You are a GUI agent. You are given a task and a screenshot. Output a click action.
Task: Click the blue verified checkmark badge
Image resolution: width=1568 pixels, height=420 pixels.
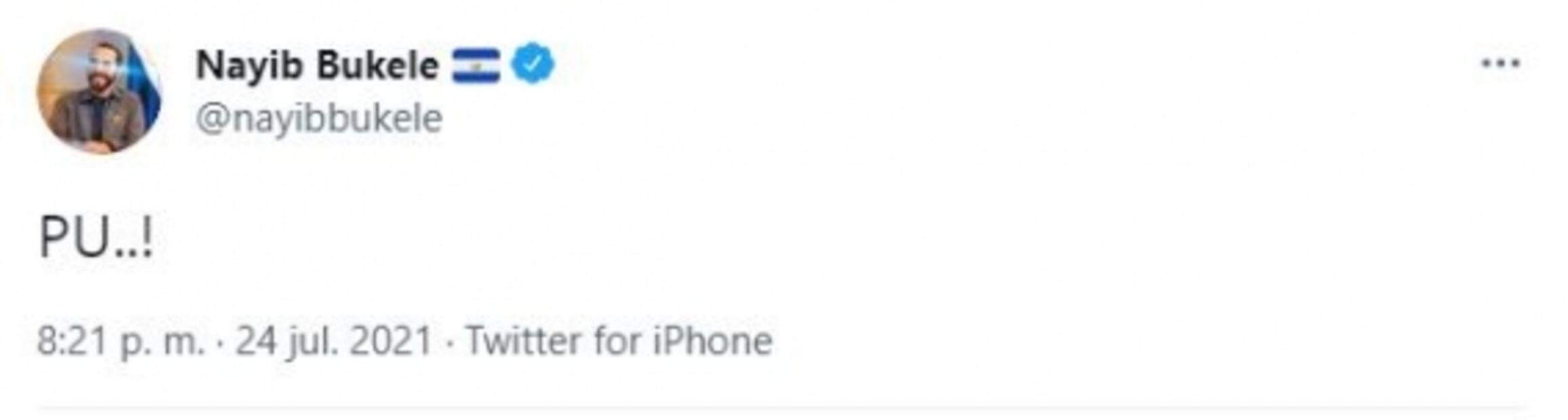[533, 63]
